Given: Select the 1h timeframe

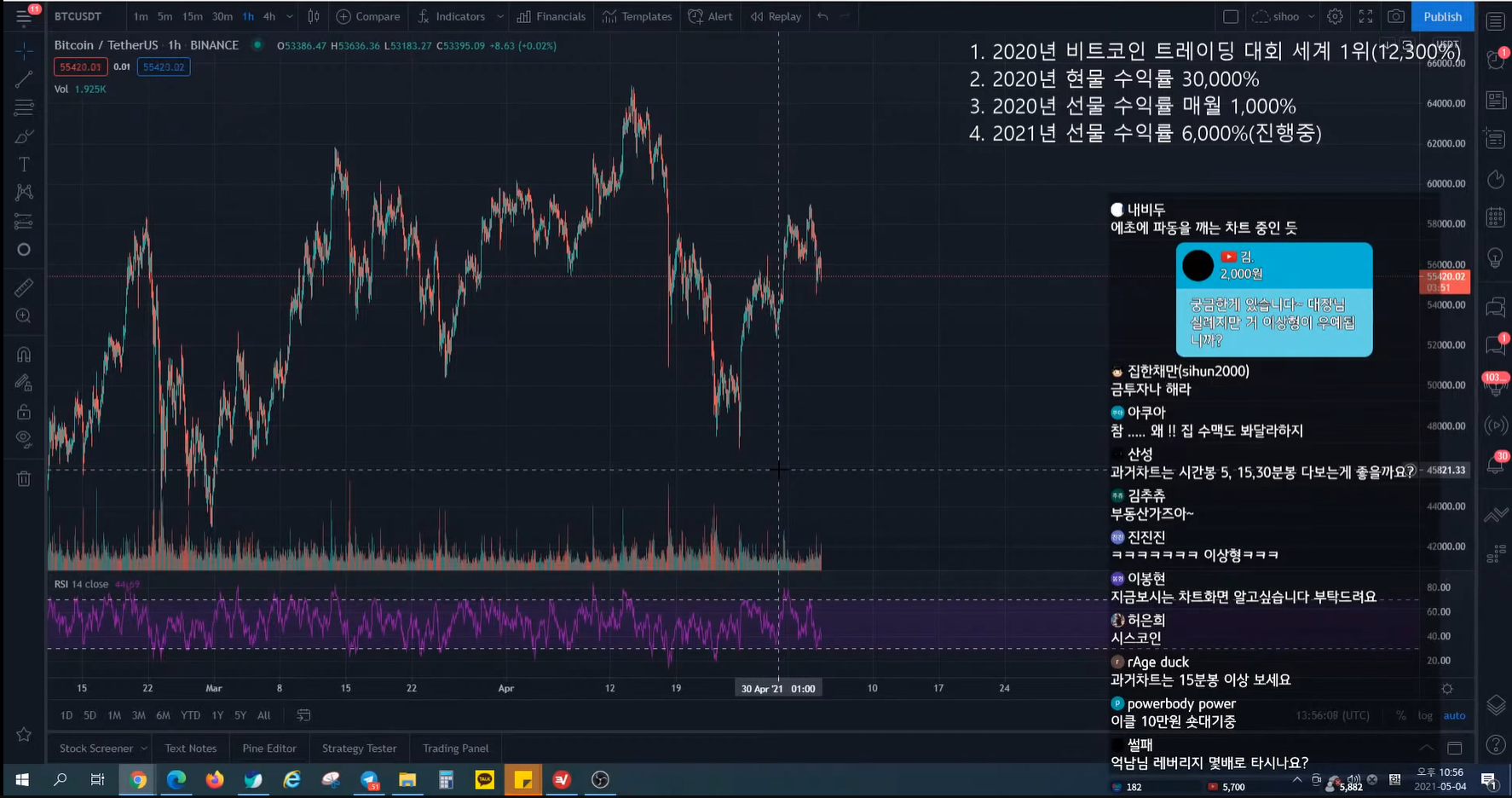Looking at the screenshot, I should pos(247,16).
